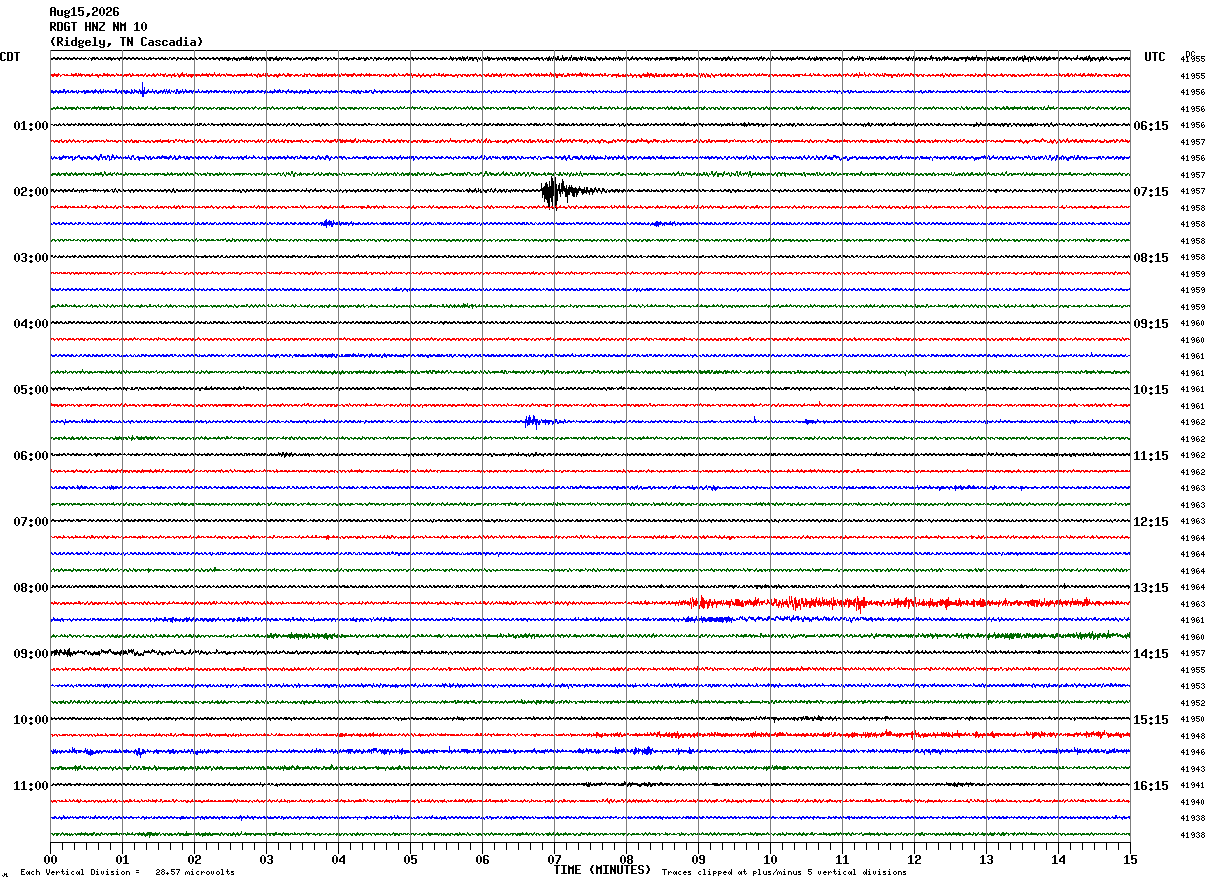Click the 08:00 CDT time label
The width and height of the screenshot is (1210, 886).
[x=31, y=588]
